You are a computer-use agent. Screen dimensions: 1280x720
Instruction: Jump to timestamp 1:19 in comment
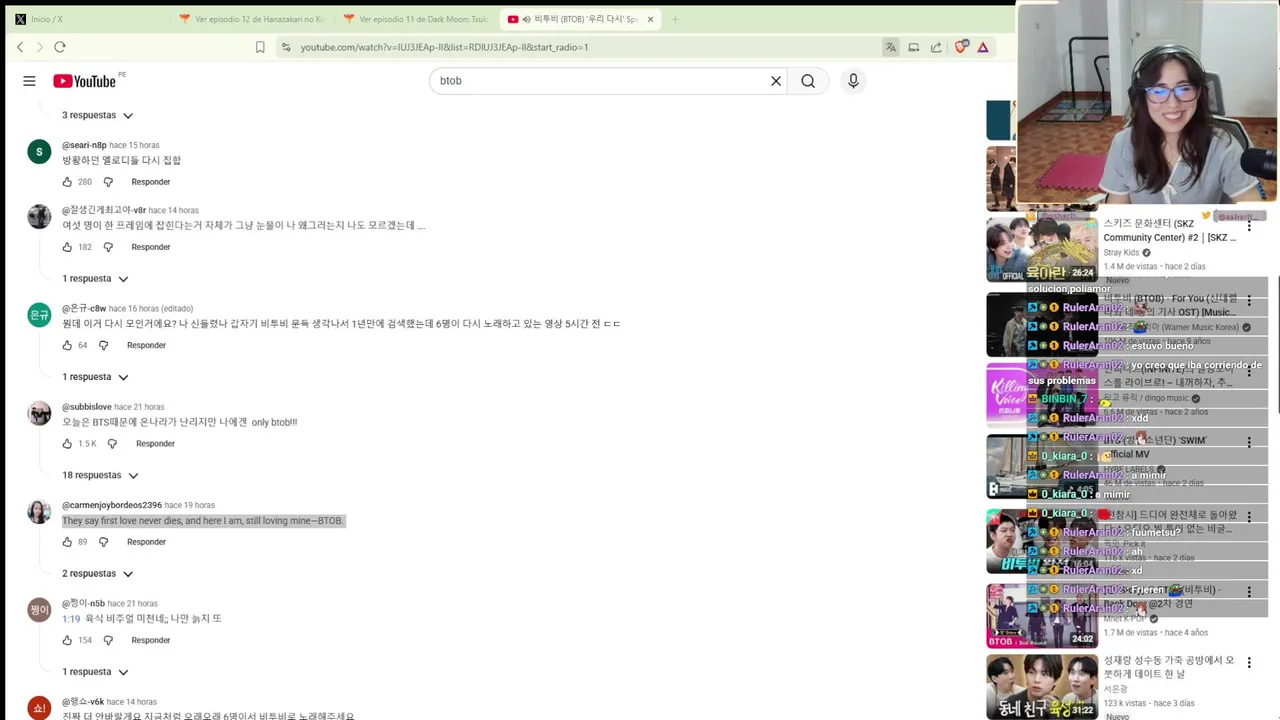pos(71,619)
